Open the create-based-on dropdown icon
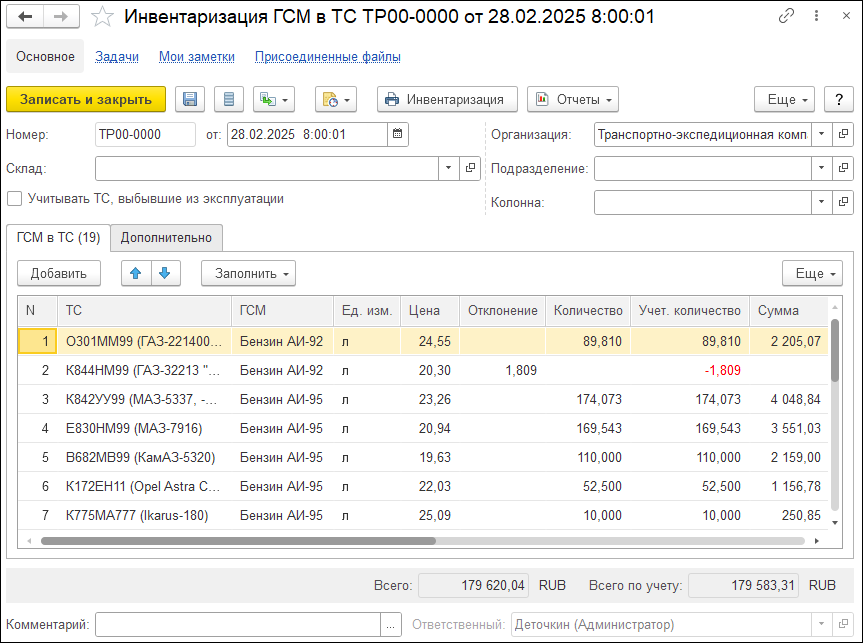Image resolution: width=863 pixels, height=643 pixels. [x=274, y=100]
